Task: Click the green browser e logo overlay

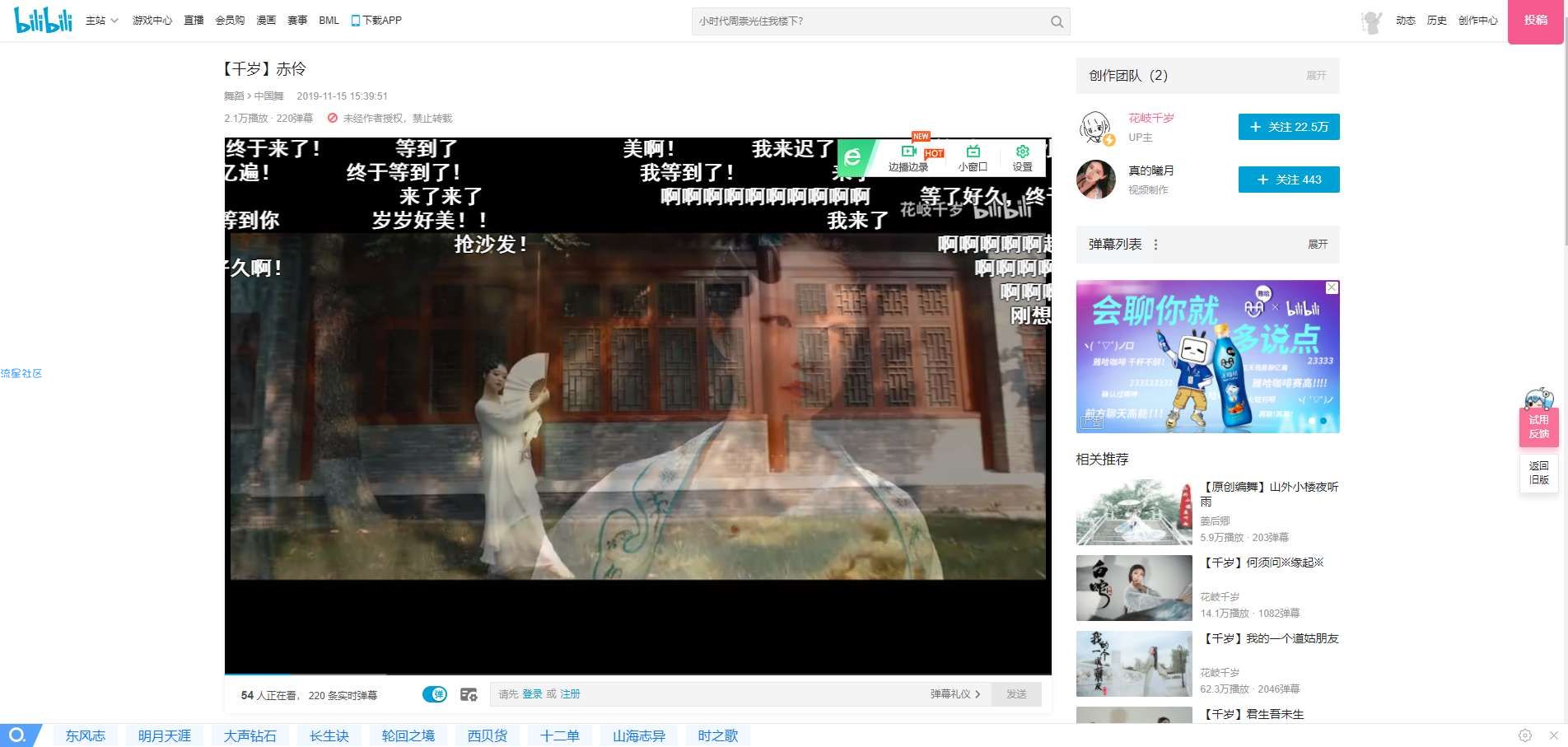Action: coord(853,157)
